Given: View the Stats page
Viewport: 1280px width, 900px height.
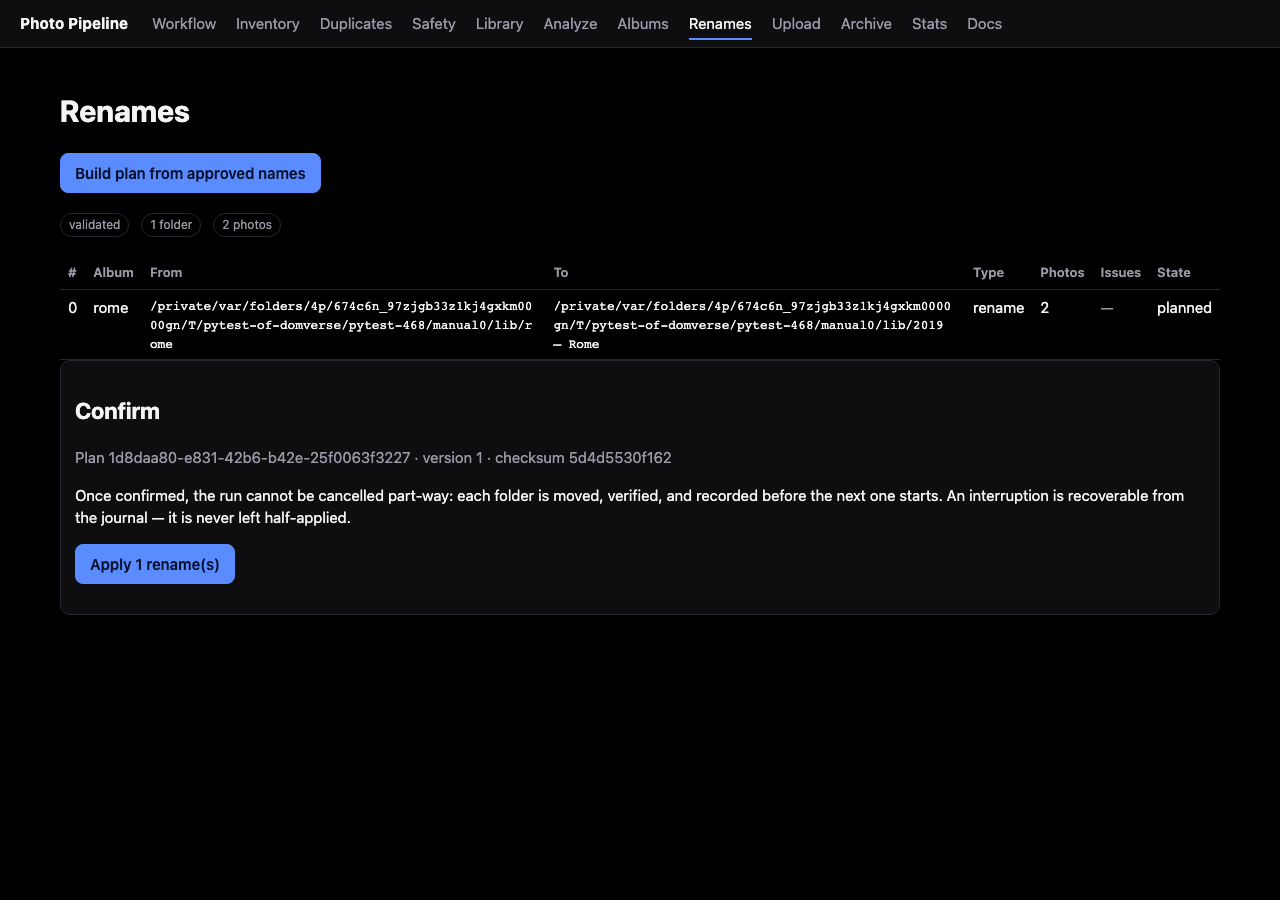Looking at the screenshot, I should [x=929, y=24].
